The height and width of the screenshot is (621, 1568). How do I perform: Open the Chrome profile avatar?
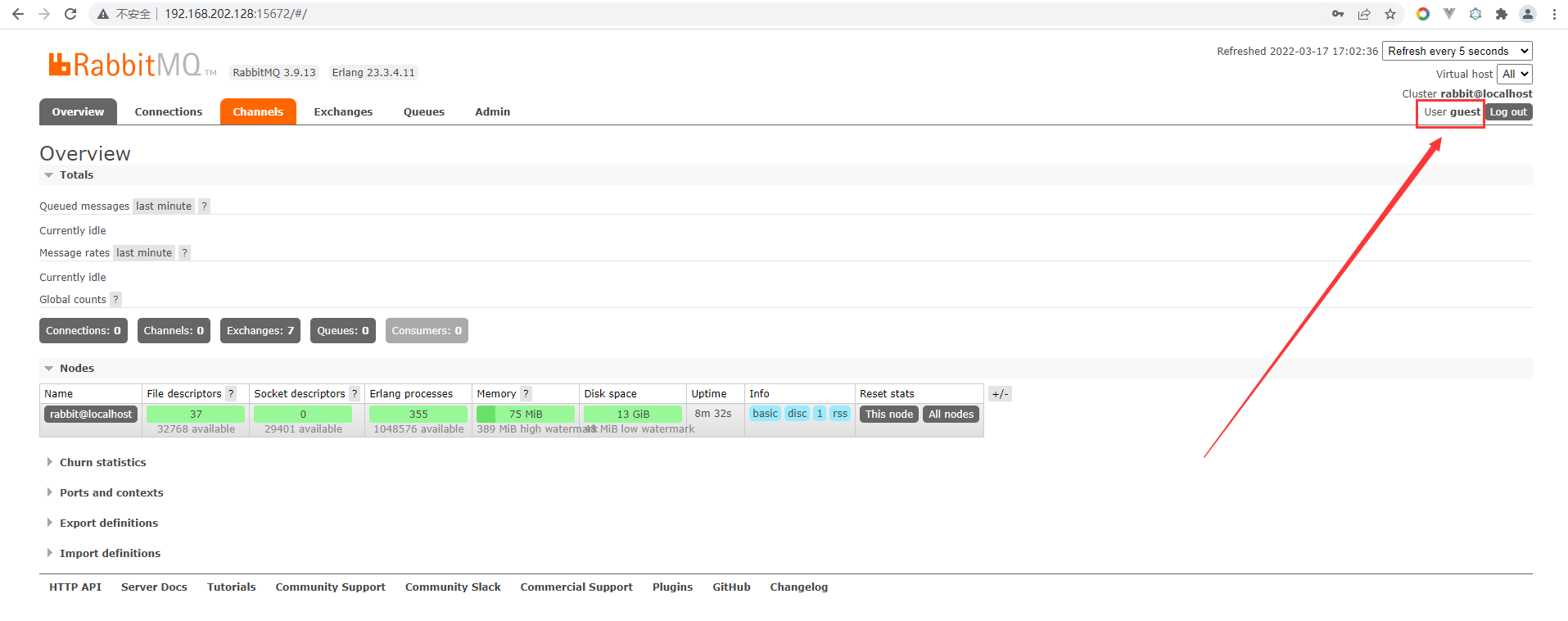(1528, 14)
